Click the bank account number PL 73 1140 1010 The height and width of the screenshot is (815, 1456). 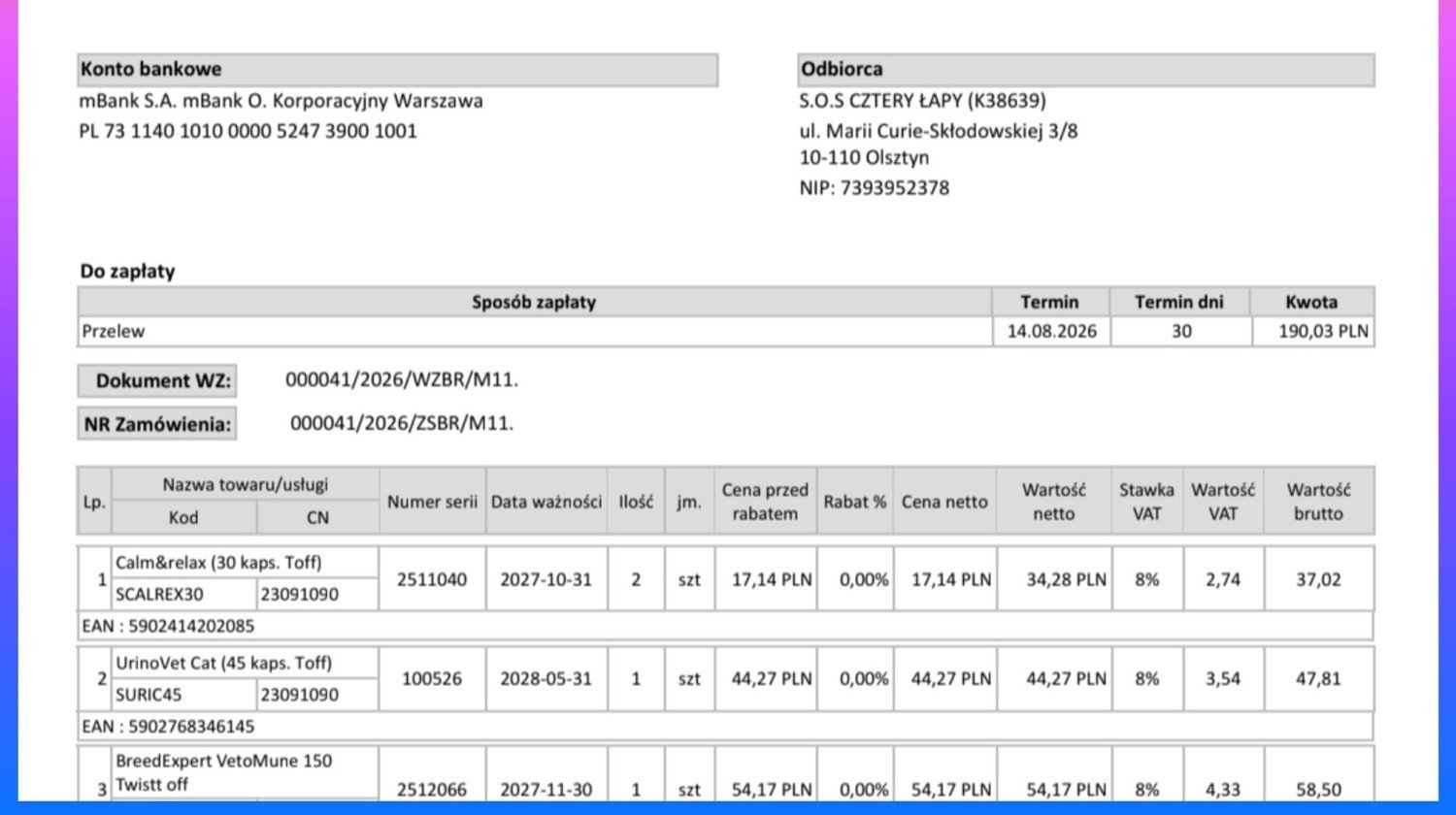coord(248,131)
